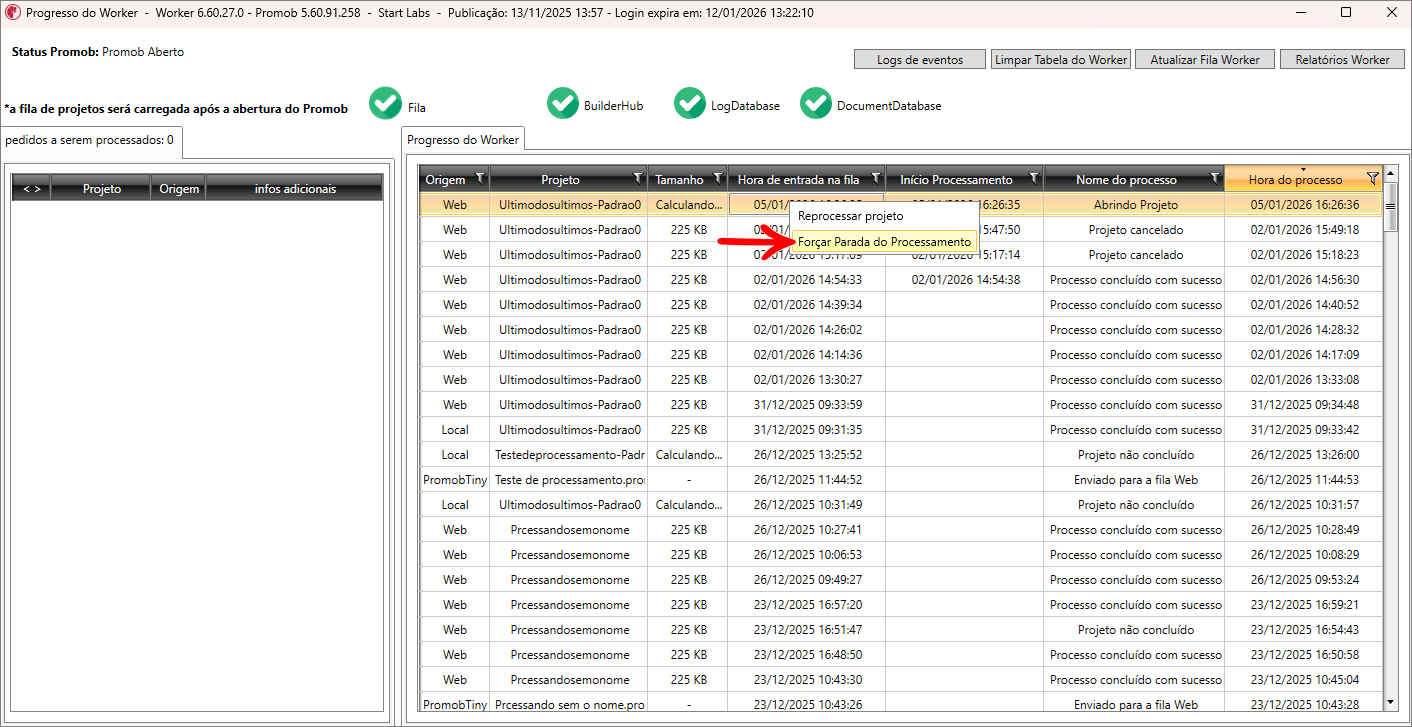Choose Forçar Parada do Processamento in context menu
The width and height of the screenshot is (1412, 727).
(884, 242)
